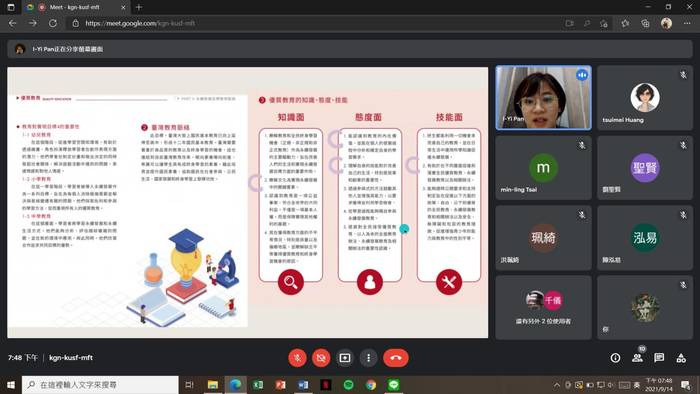This screenshot has width=700, height=394.
Task: Go forward in the browser
Action: pos(33,23)
